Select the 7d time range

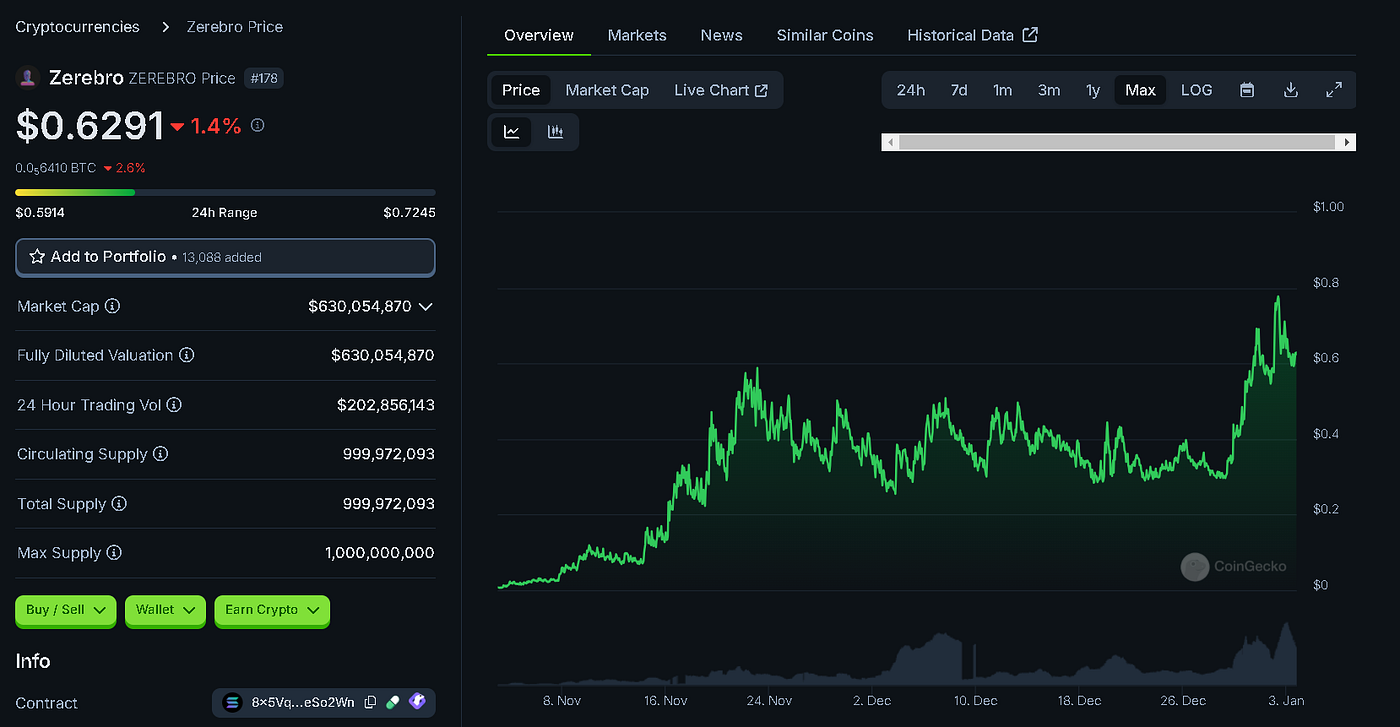pyautogui.click(x=959, y=90)
